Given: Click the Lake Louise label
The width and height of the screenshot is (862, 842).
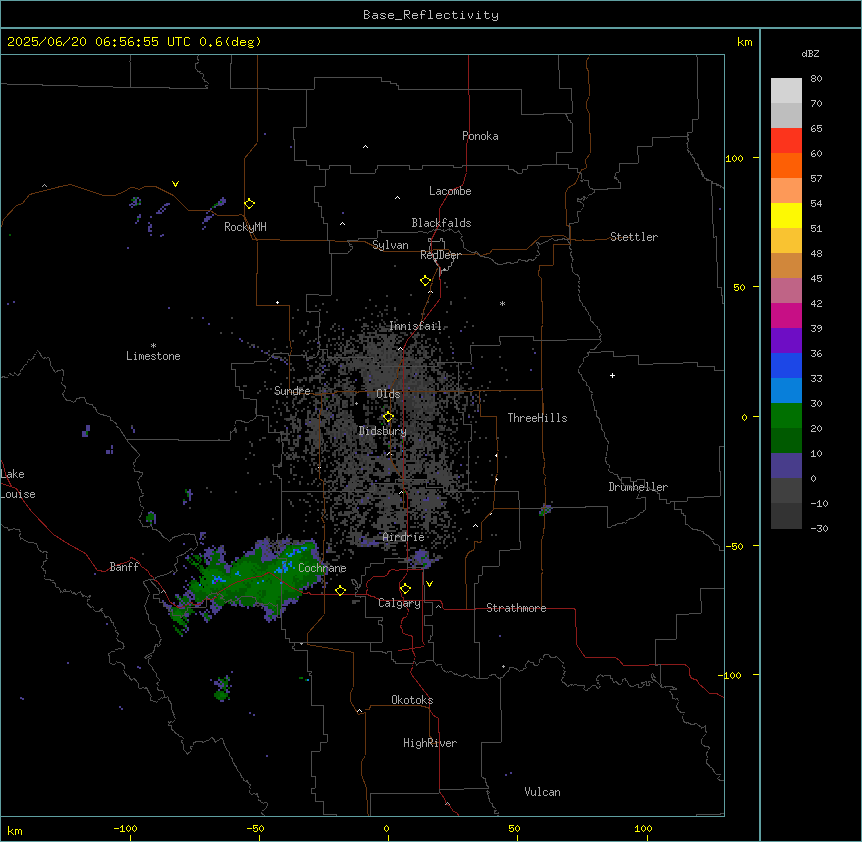Looking at the screenshot, I should coord(18,484).
